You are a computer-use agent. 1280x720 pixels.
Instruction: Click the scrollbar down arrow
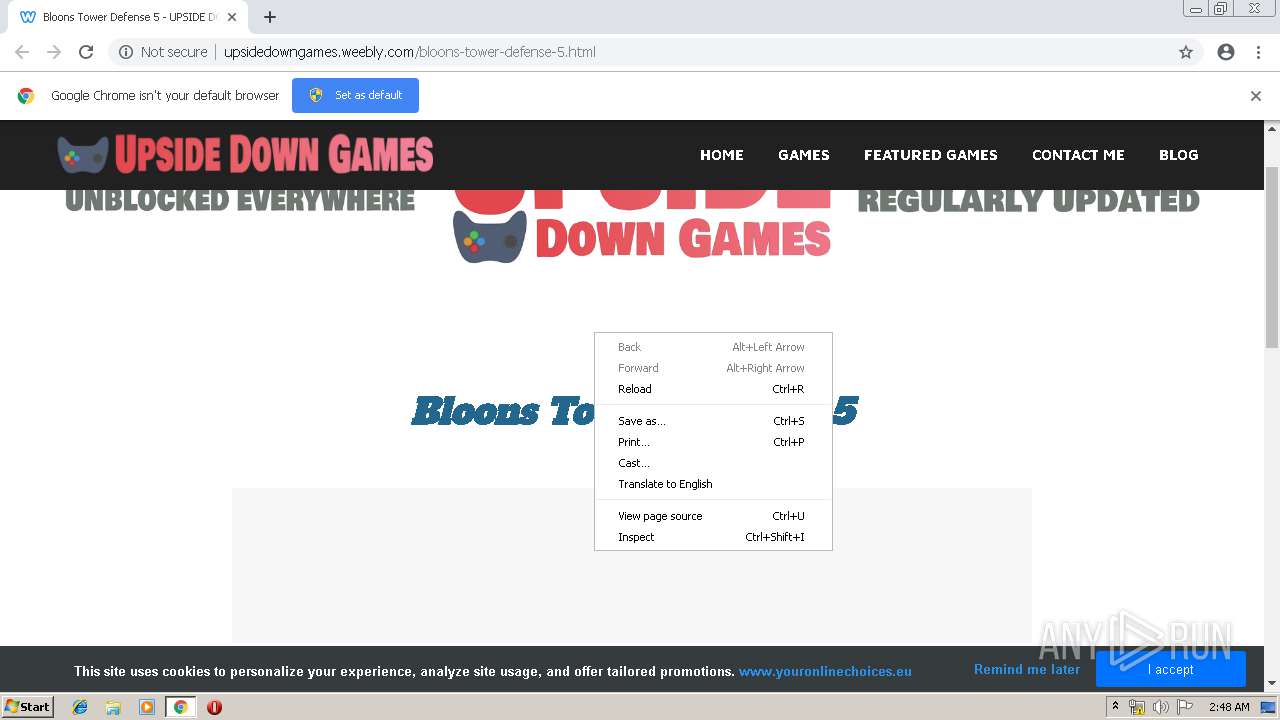click(x=1272, y=684)
